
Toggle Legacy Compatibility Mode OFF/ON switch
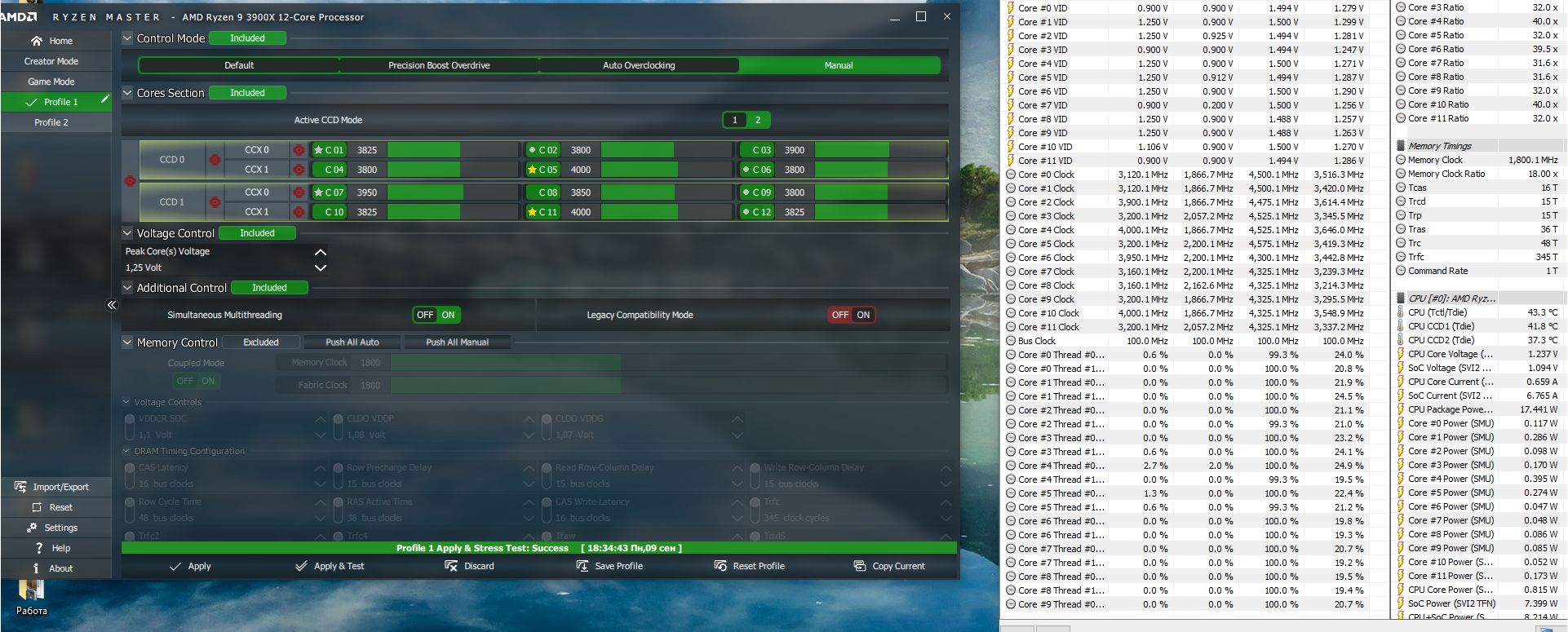tap(852, 315)
